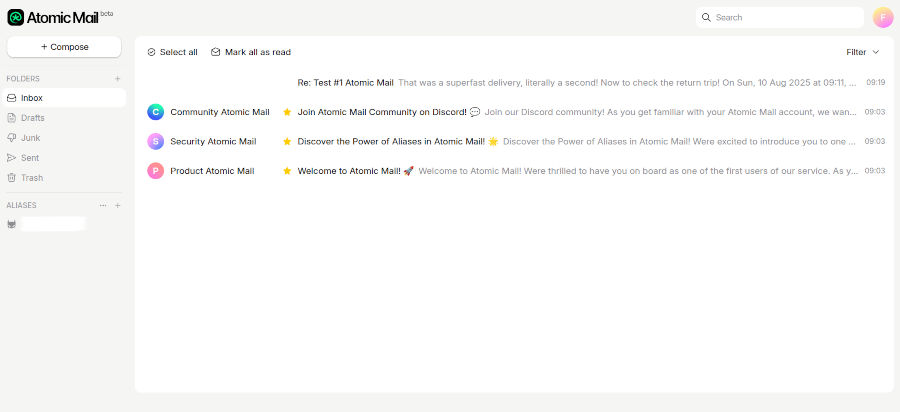Click the Community Atomic Mail sender name
This screenshot has width=900, height=412.
click(x=220, y=112)
